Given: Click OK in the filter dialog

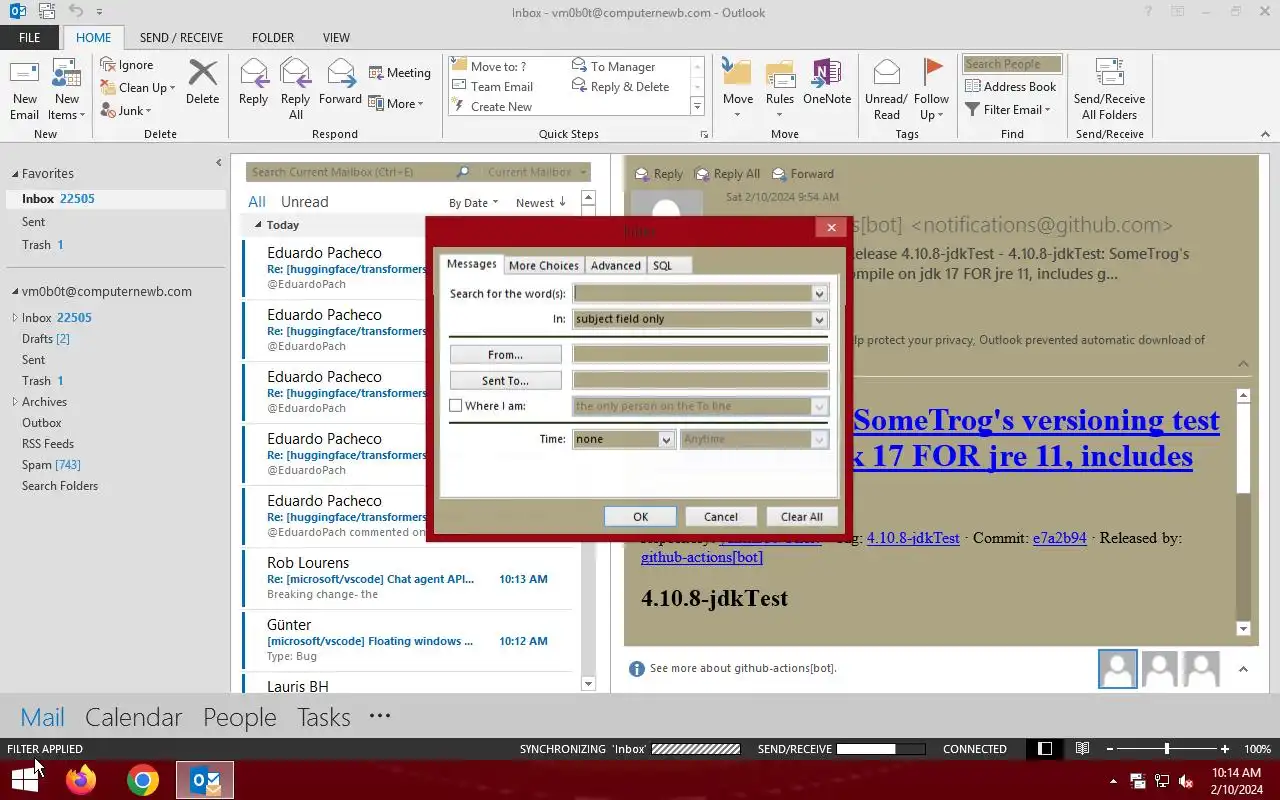Looking at the screenshot, I should [640, 517].
